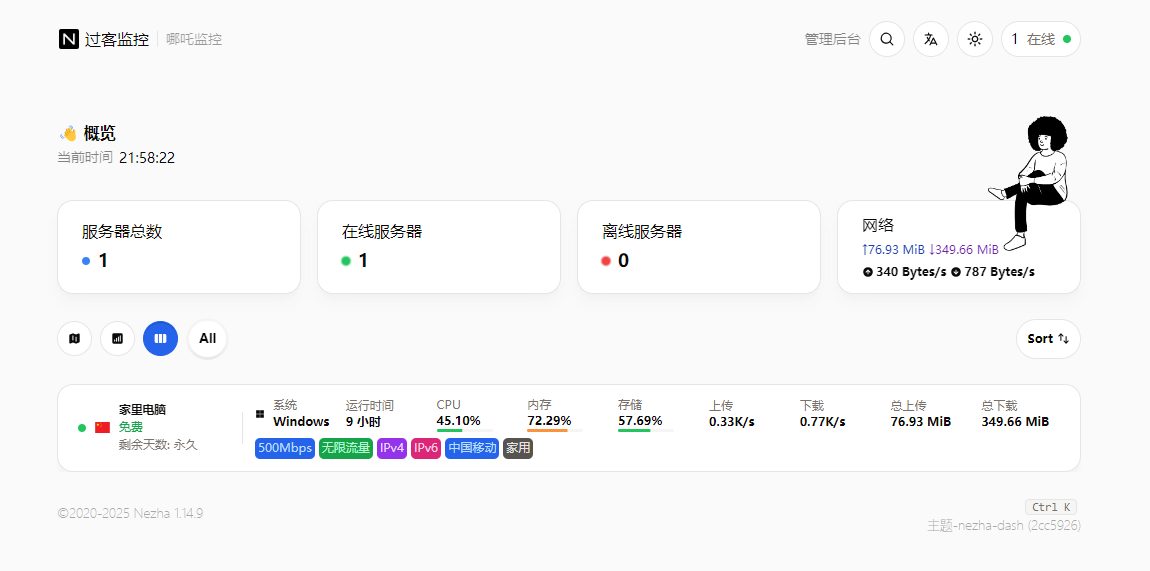Filter by 在线服务器 online servers card
Viewport: 1150px width, 571px height.
438,247
